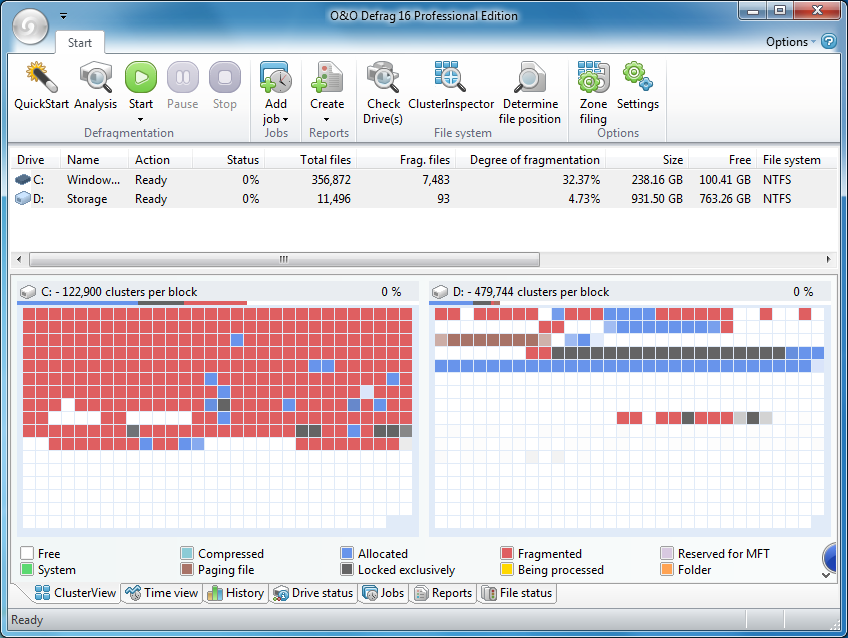Image resolution: width=848 pixels, height=638 pixels.
Task: Sort by the File system column header
Action: pyautogui.click(x=797, y=160)
